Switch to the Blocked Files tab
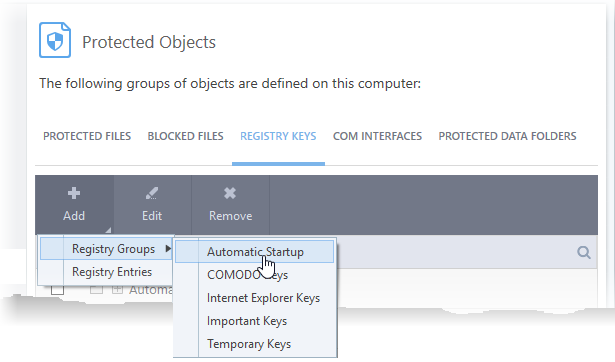615x362 pixels. pyautogui.click(x=186, y=136)
